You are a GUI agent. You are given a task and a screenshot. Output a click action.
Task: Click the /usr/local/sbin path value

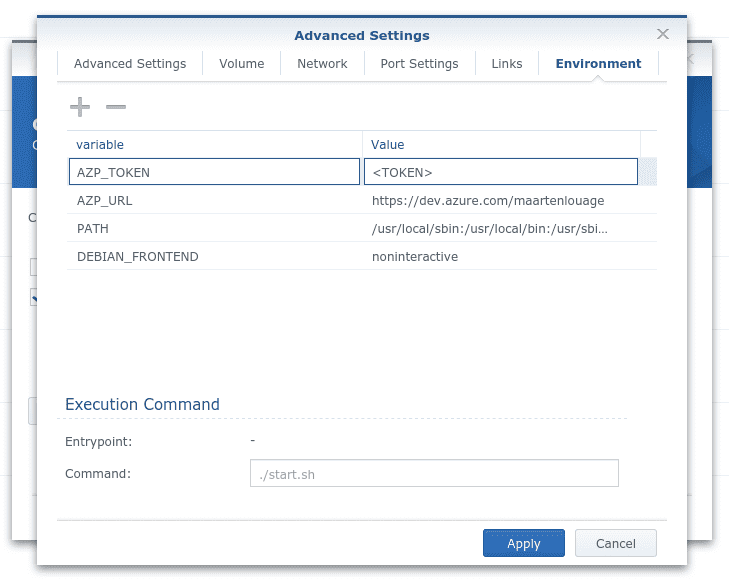(490, 228)
